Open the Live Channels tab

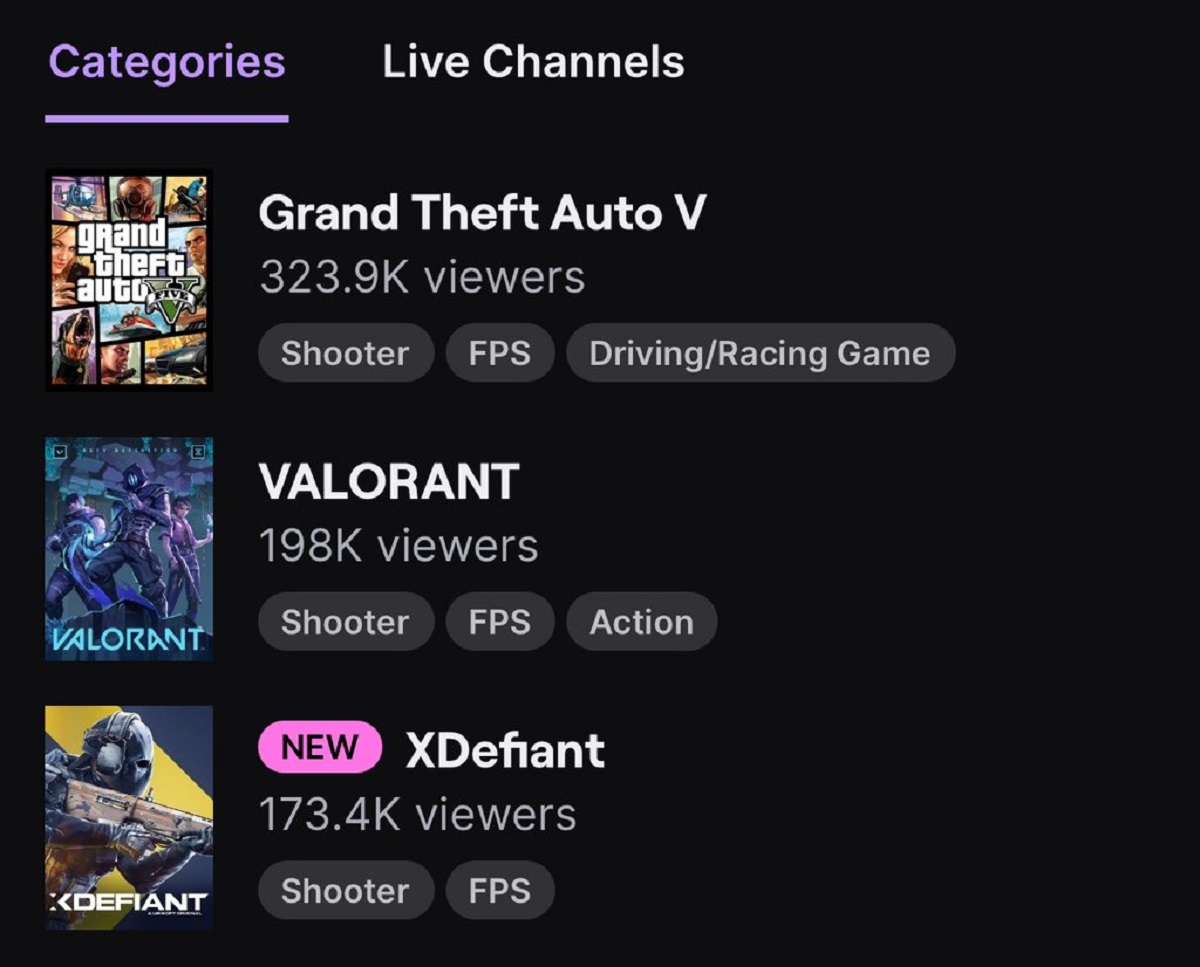[x=533, y=62]
